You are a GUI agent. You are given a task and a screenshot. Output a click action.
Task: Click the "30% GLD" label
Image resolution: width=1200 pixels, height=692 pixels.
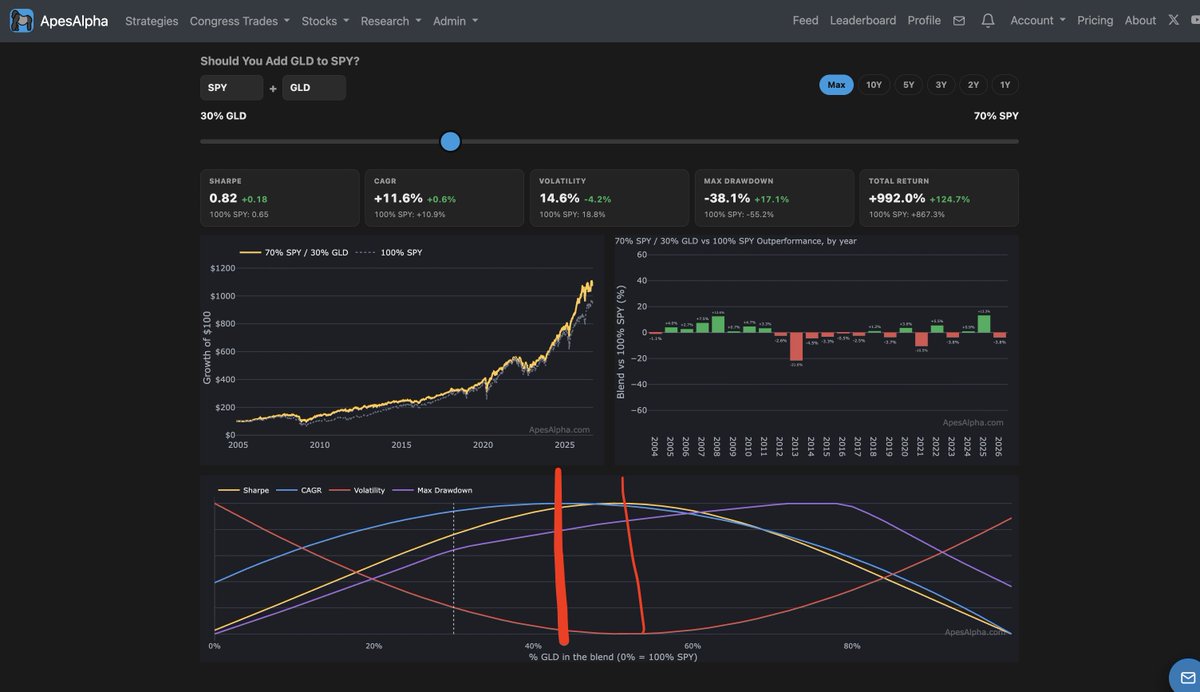coord(223,116)
